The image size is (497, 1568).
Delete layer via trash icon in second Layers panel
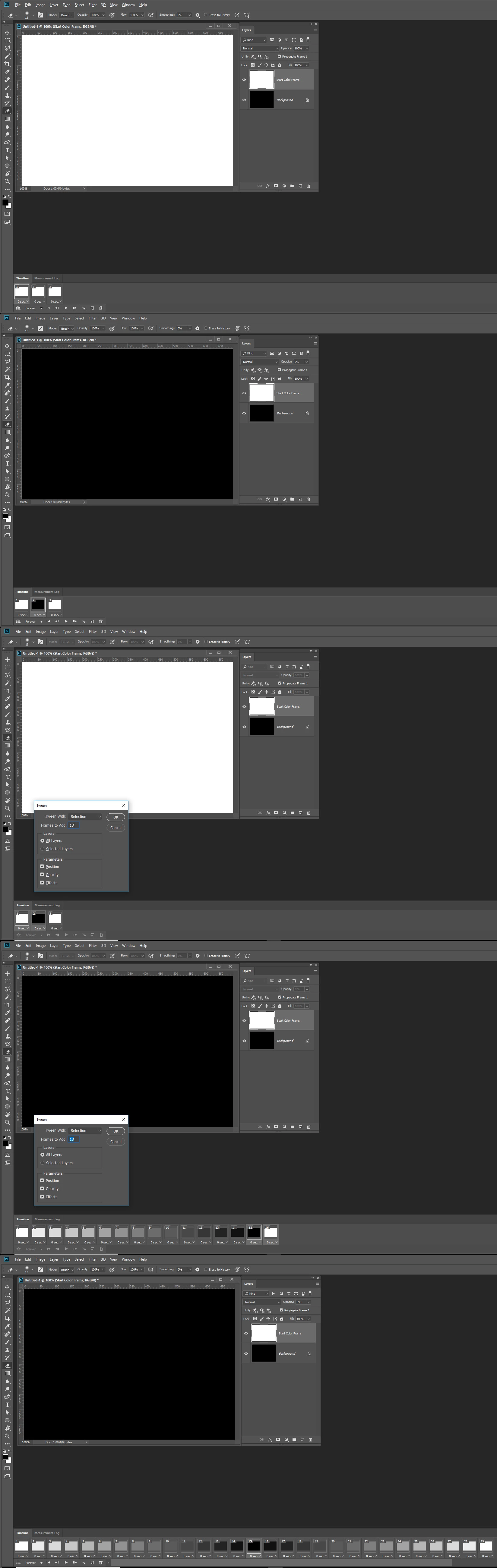coord(308,499)
